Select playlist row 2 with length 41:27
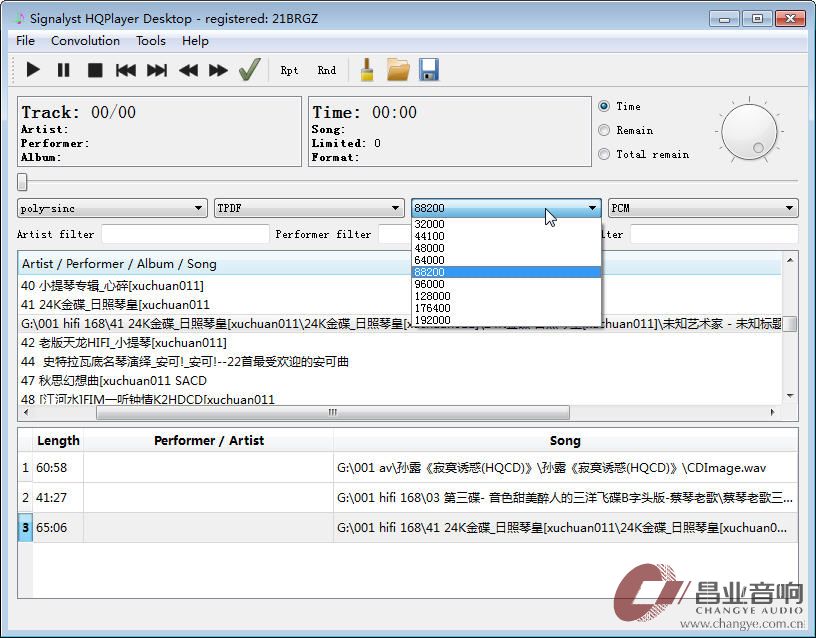 coord(407,497)
